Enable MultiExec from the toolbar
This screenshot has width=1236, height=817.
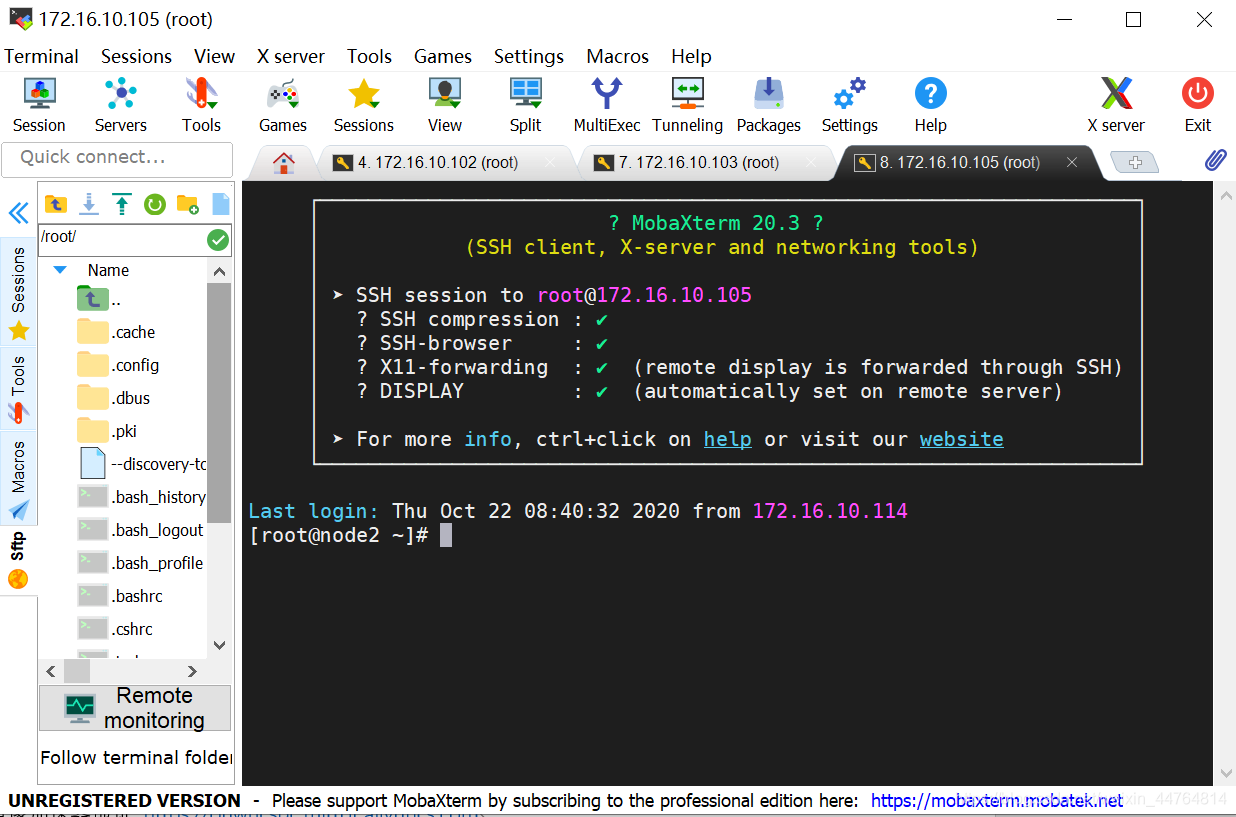click(607, 105)
